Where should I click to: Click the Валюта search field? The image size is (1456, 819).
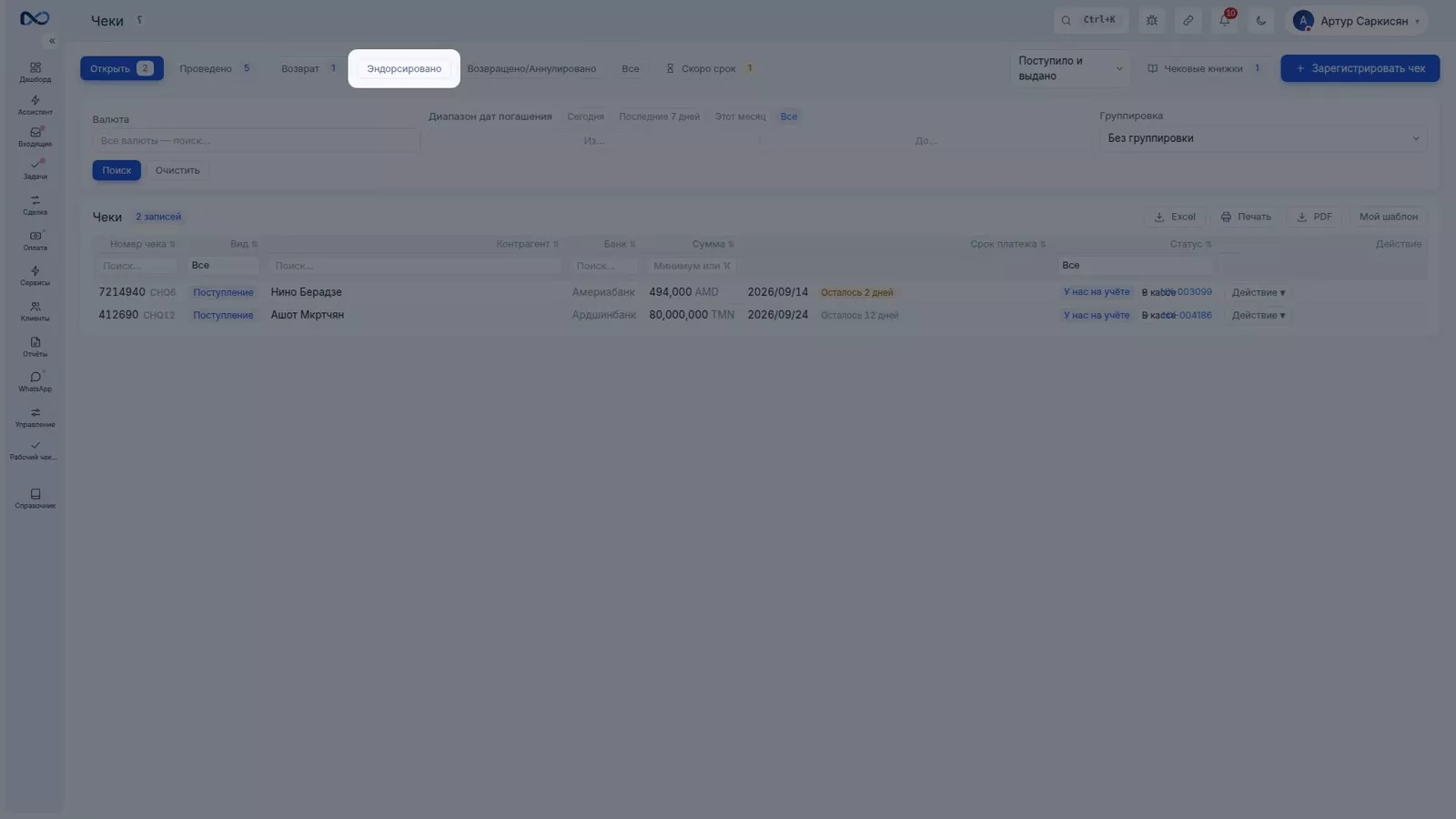click(256, 141)
